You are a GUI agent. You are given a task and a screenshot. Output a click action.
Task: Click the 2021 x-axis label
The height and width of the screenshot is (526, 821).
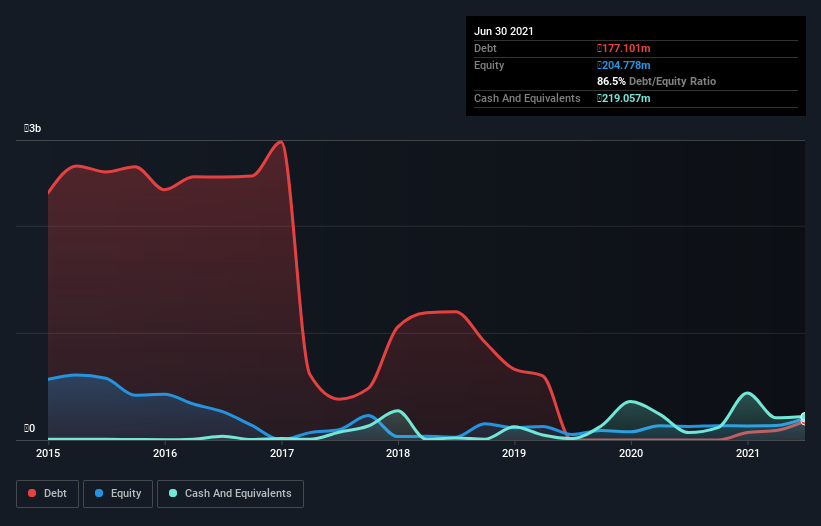tap(748, 453)
